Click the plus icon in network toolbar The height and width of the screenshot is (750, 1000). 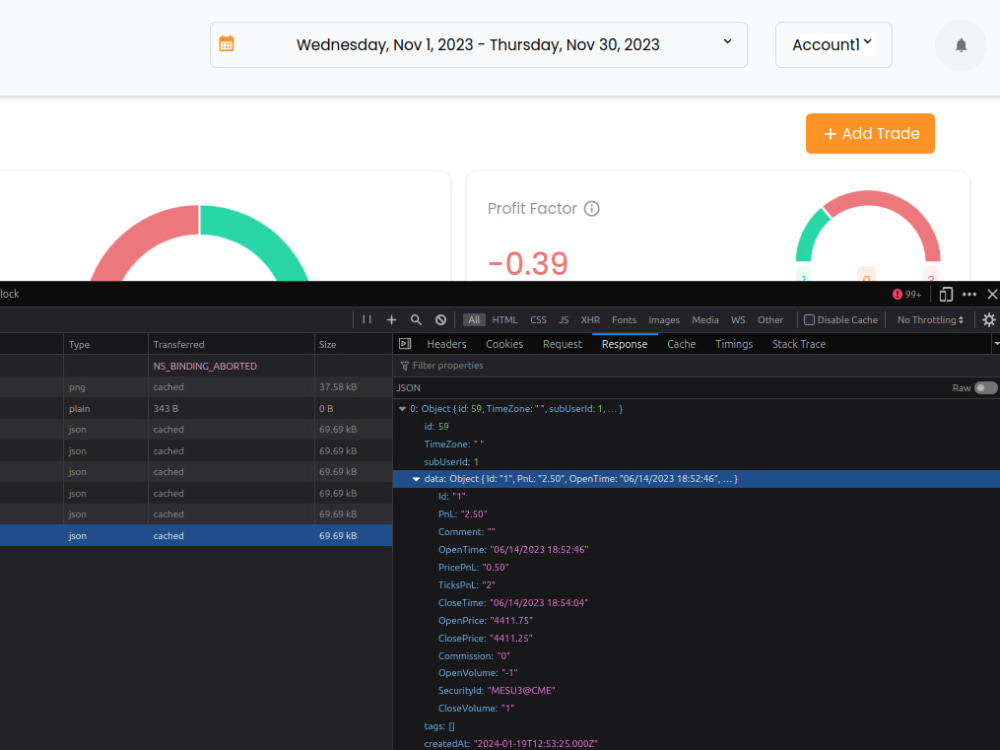pyautogui.click(x=392, y=320)
